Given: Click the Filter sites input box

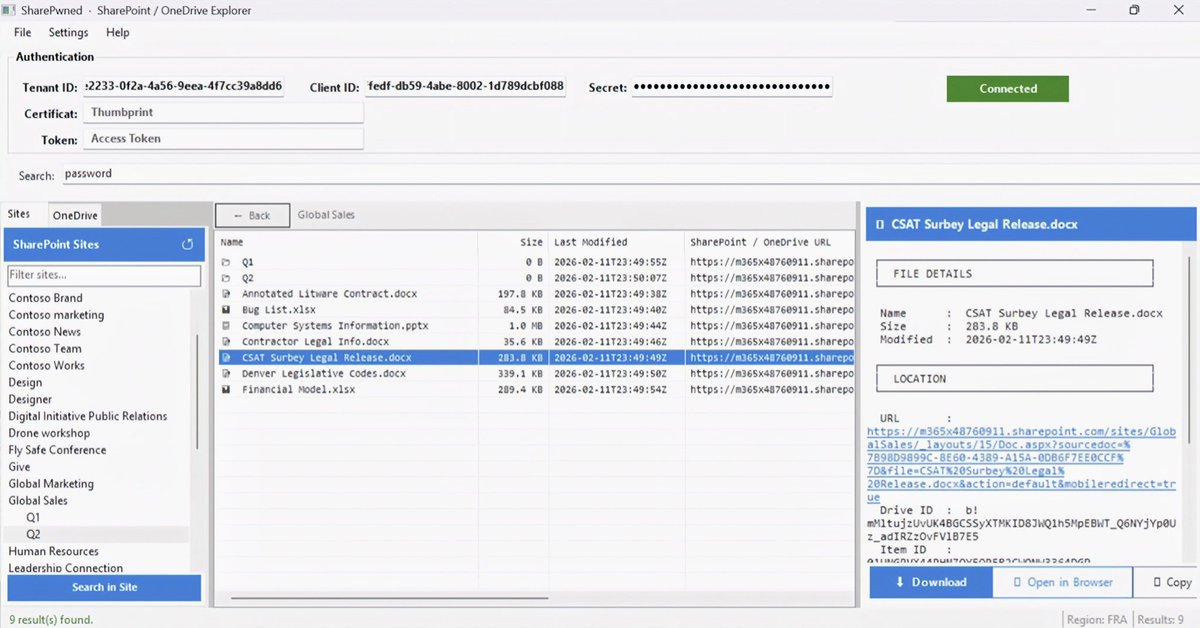Looking at the screenshot, I should pyautogui.click(x=104, y=274).
